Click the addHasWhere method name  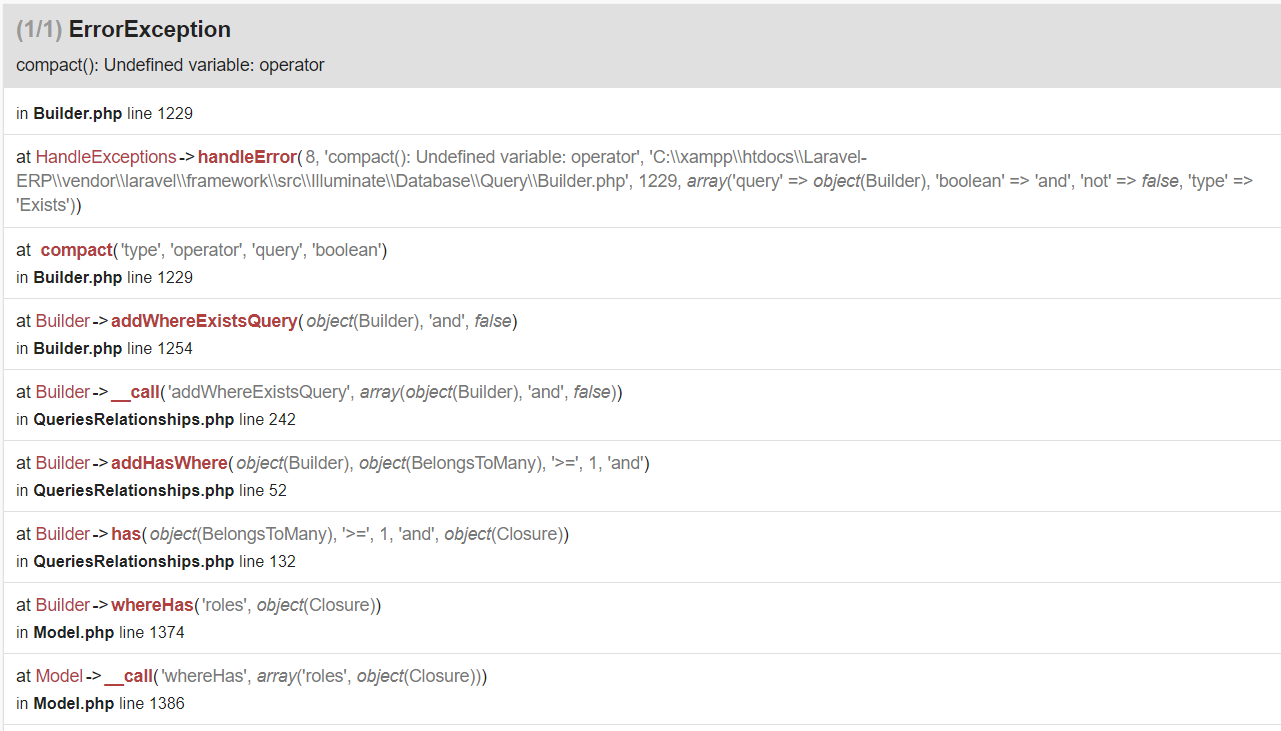[x=169, y=463]
